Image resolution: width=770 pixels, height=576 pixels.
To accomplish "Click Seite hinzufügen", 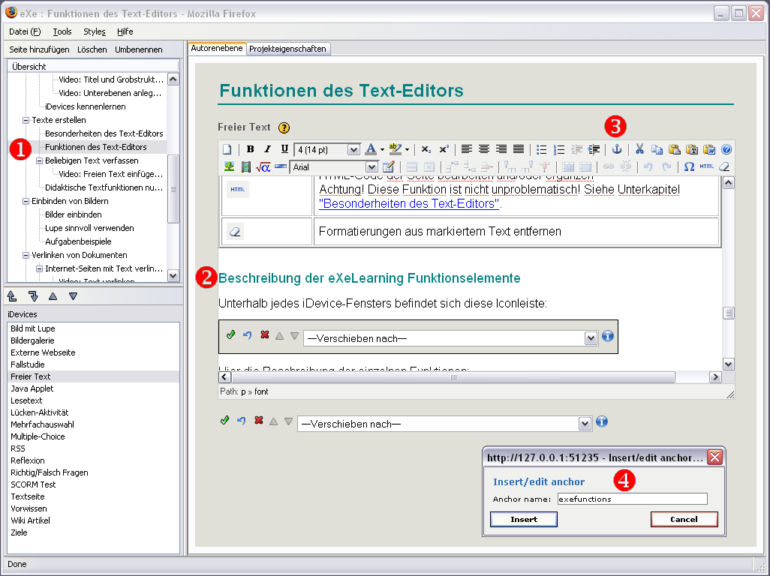I will pyautogui.click(x=39, y=50).
